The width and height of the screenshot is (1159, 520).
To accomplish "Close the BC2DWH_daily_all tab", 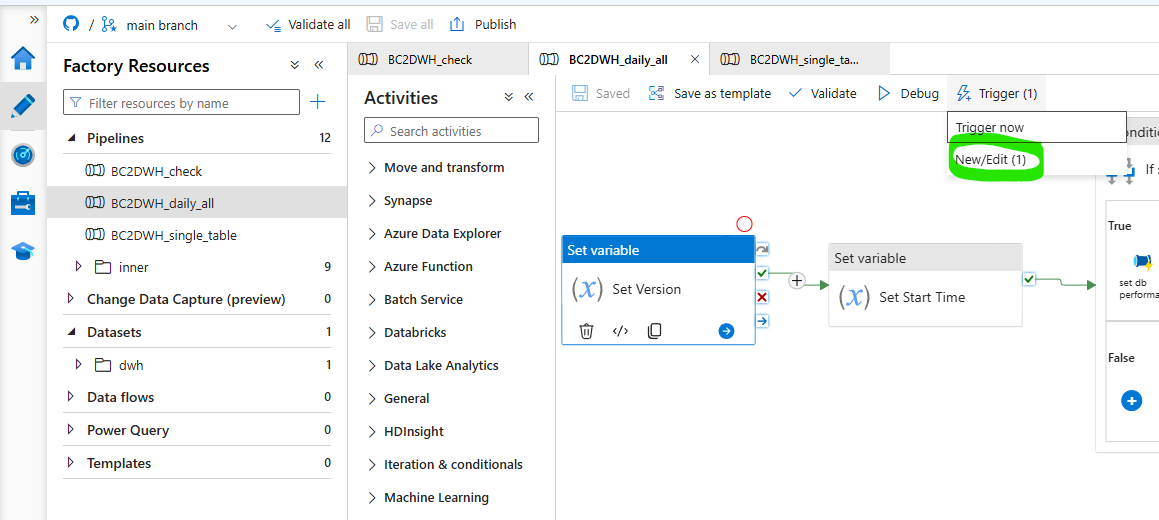I will pyautogui.click(x=694, y=60).
